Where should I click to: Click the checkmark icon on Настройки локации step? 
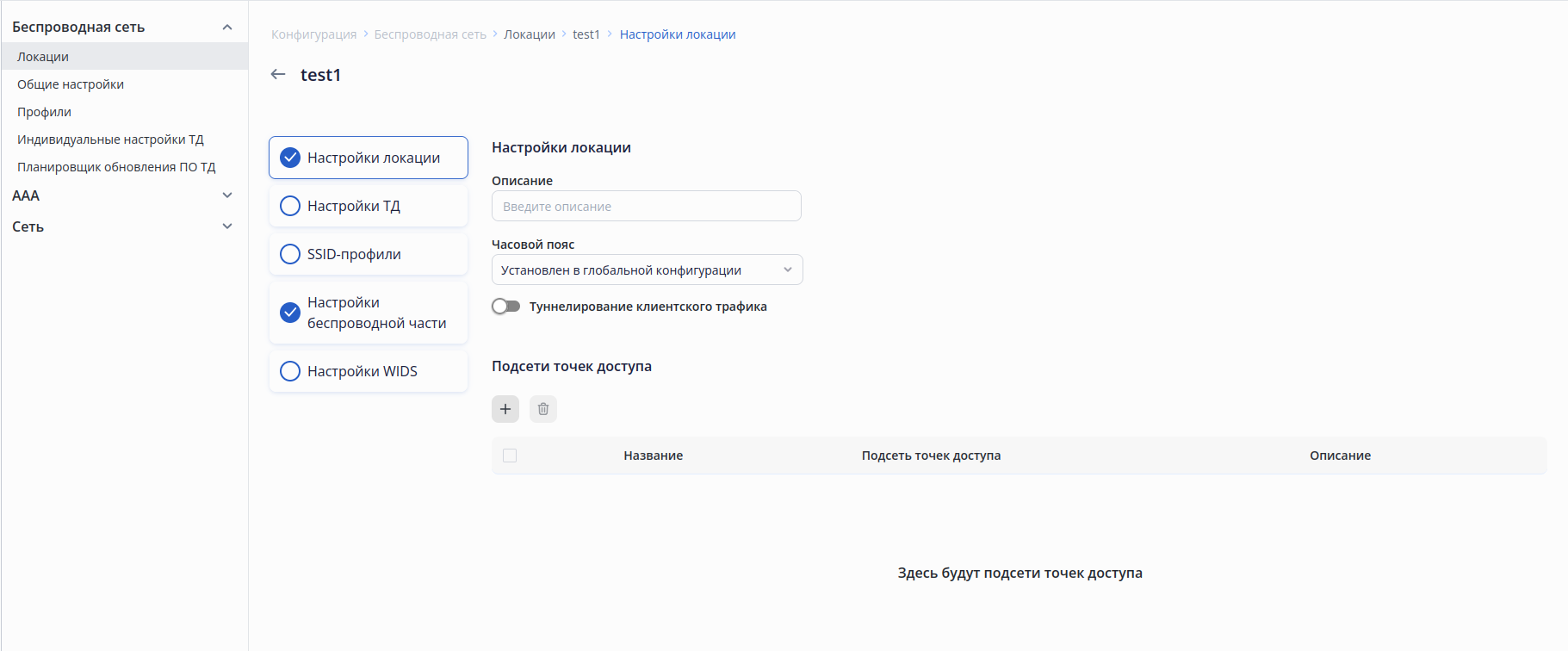coord(291,158)
